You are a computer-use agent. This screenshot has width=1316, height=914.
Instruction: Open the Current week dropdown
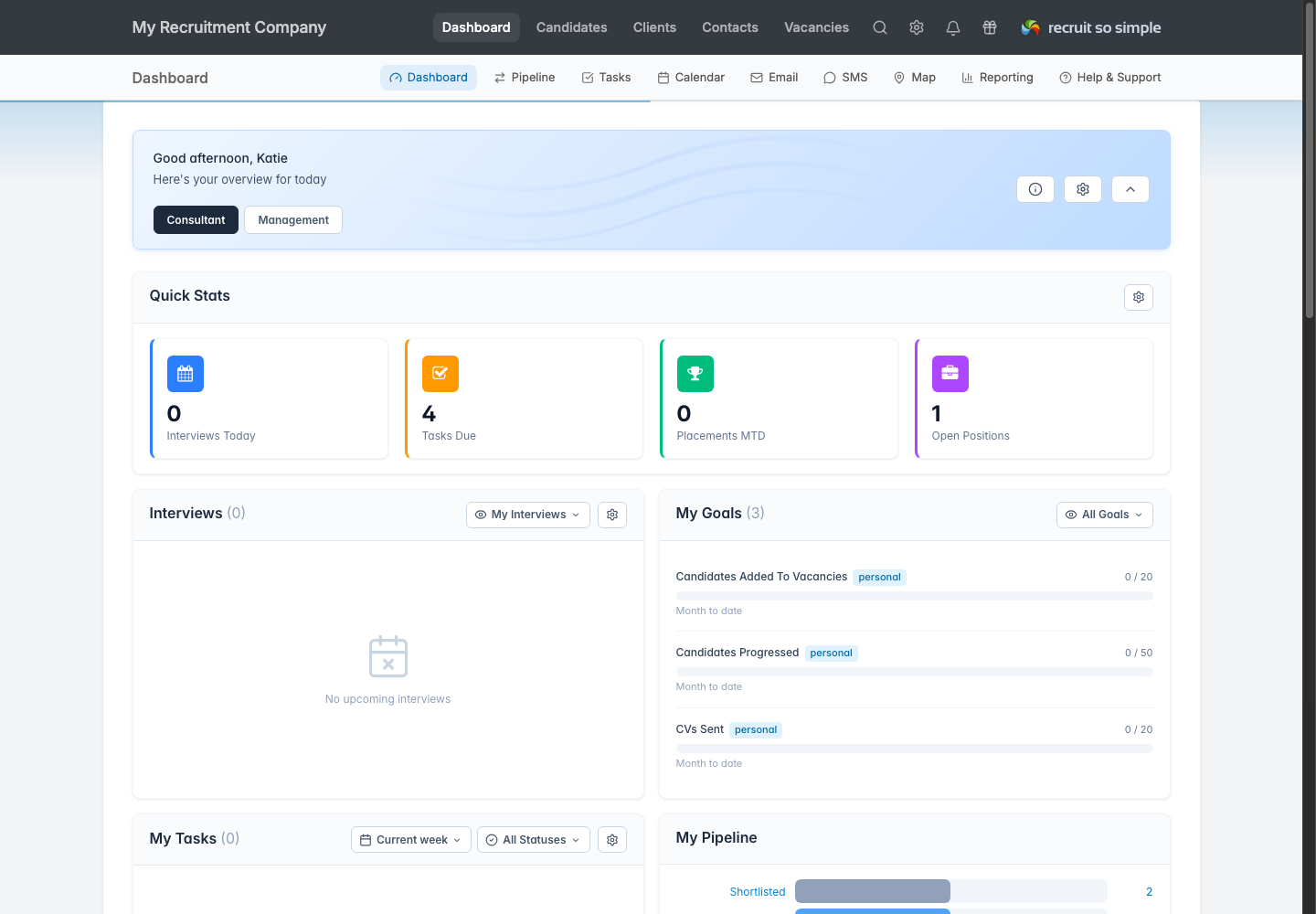[x=411, y=840]
